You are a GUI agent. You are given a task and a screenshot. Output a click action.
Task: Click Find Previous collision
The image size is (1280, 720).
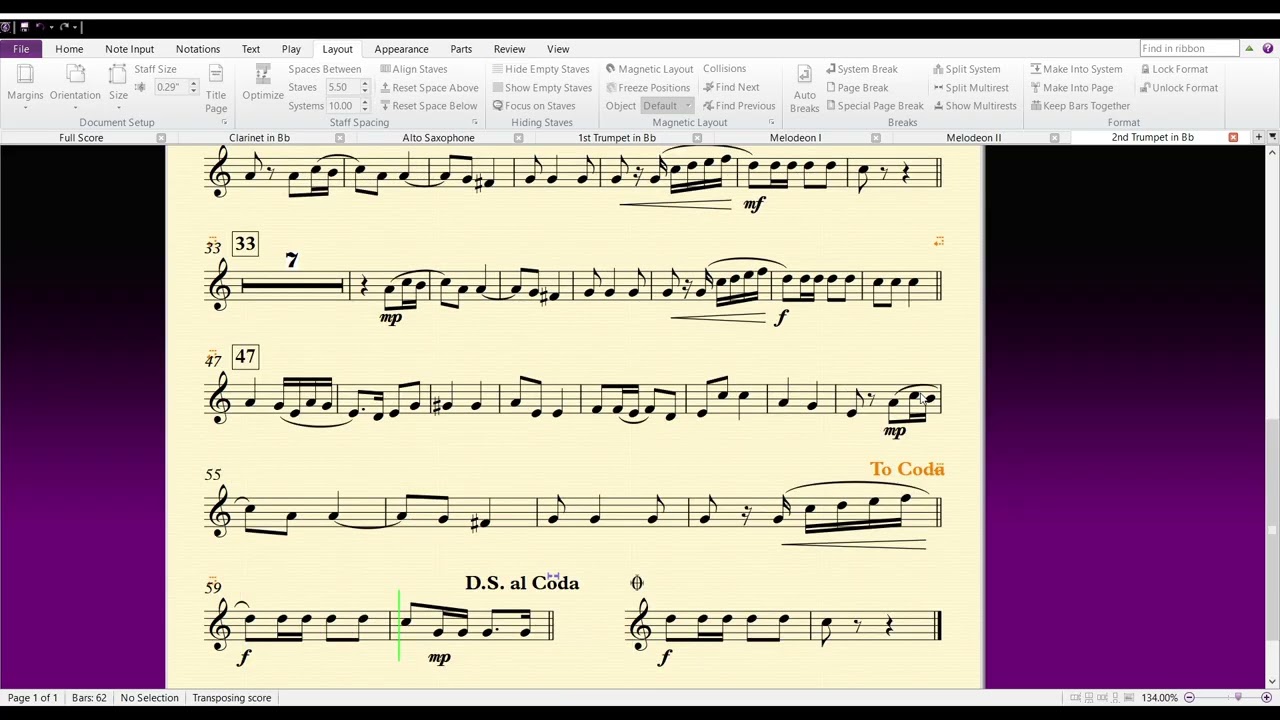pos(738,106)
